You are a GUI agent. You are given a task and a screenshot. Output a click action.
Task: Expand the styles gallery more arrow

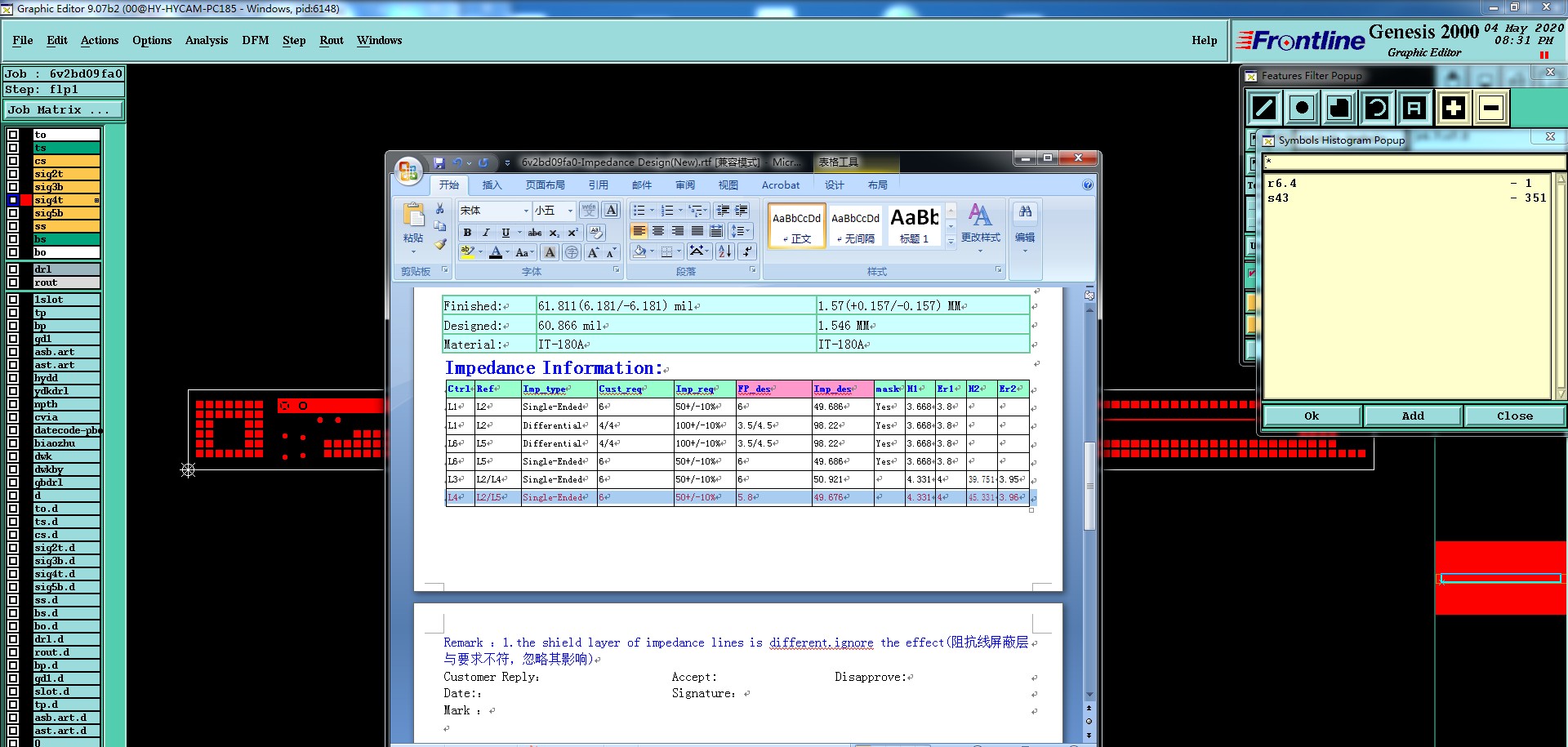[x=951, y=242]
